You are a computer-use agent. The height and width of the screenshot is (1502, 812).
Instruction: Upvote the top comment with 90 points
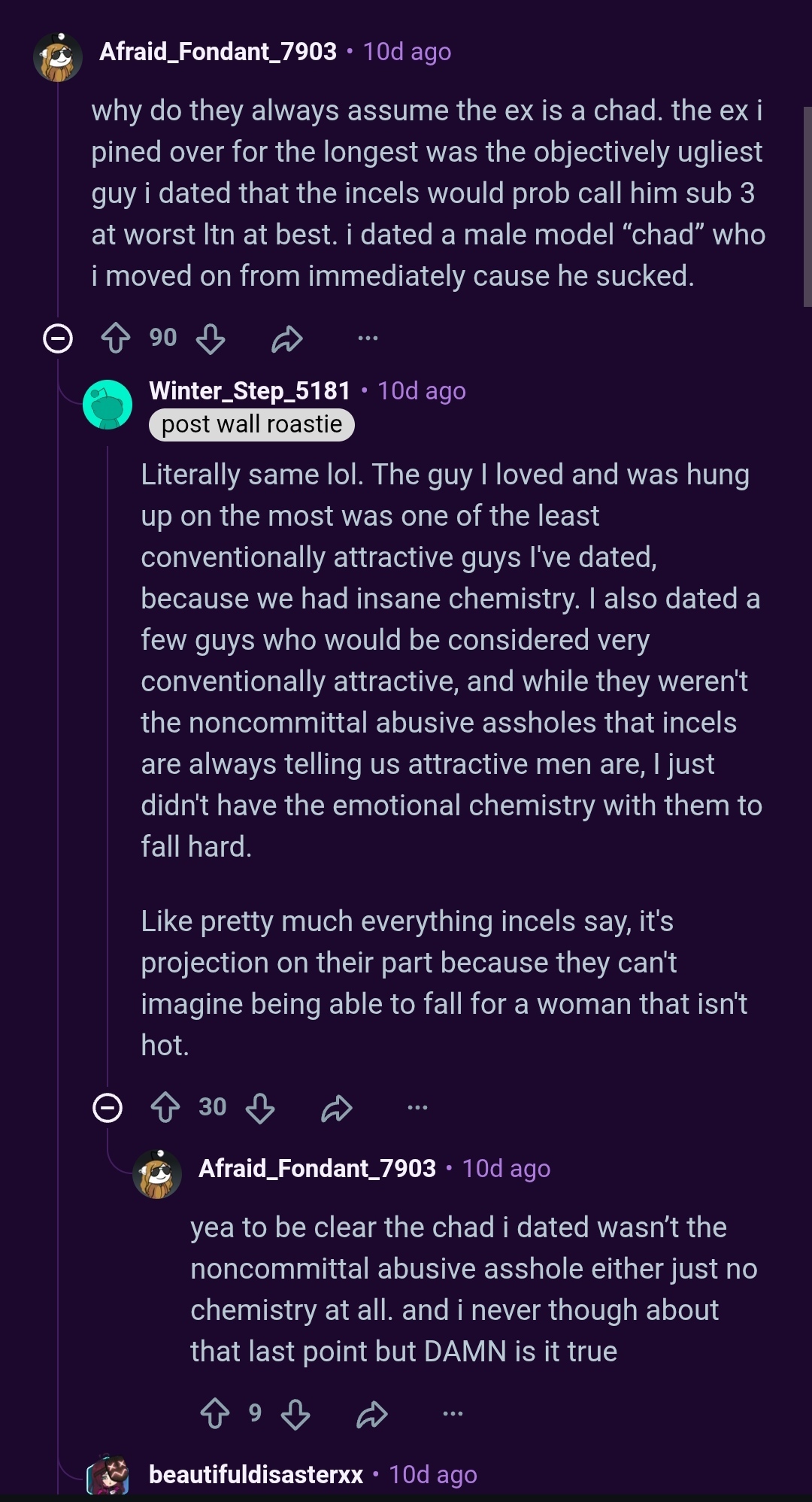tap(116, 338)
